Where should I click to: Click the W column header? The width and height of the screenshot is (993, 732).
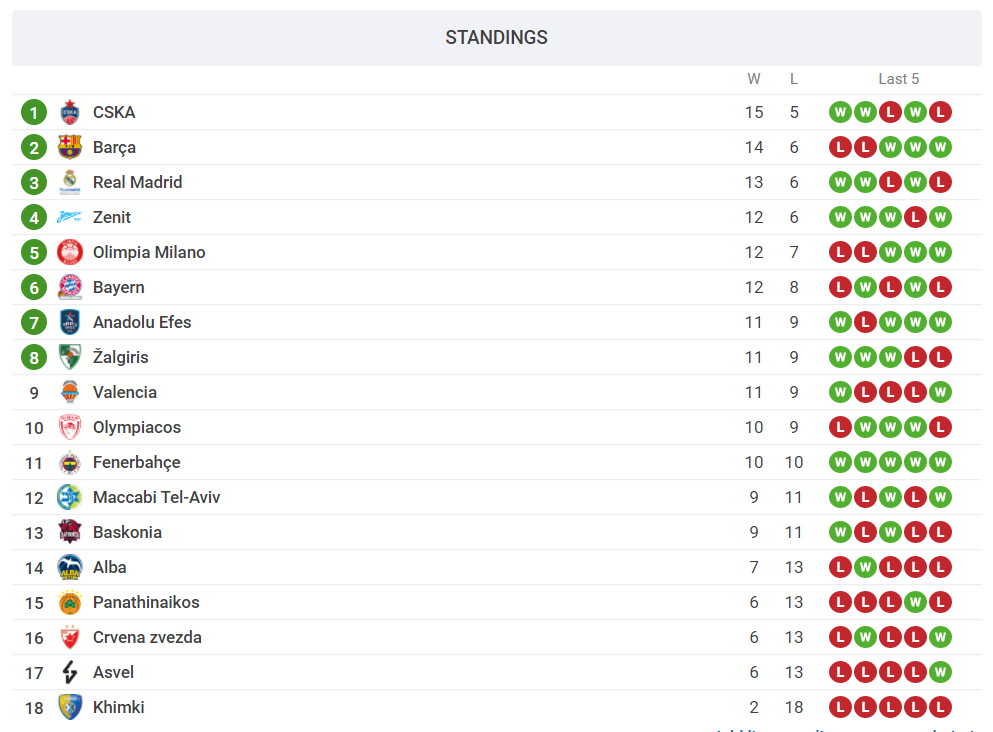(754, 79)
